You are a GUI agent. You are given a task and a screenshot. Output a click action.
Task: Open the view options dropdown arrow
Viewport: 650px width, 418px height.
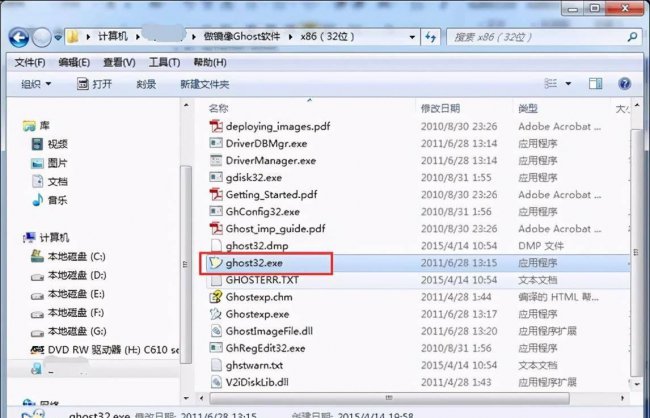pyautogui.click(x=568, y=84)
